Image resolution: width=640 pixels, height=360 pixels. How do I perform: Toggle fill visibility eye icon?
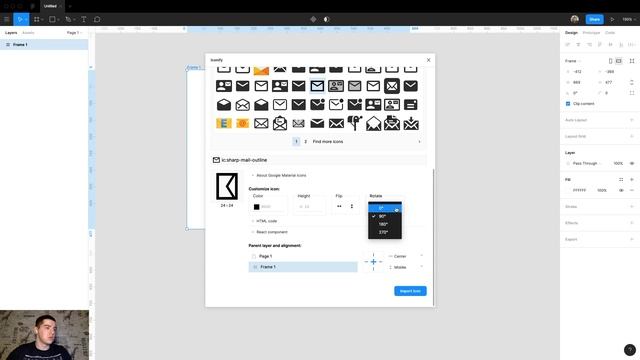pos(621,190)
